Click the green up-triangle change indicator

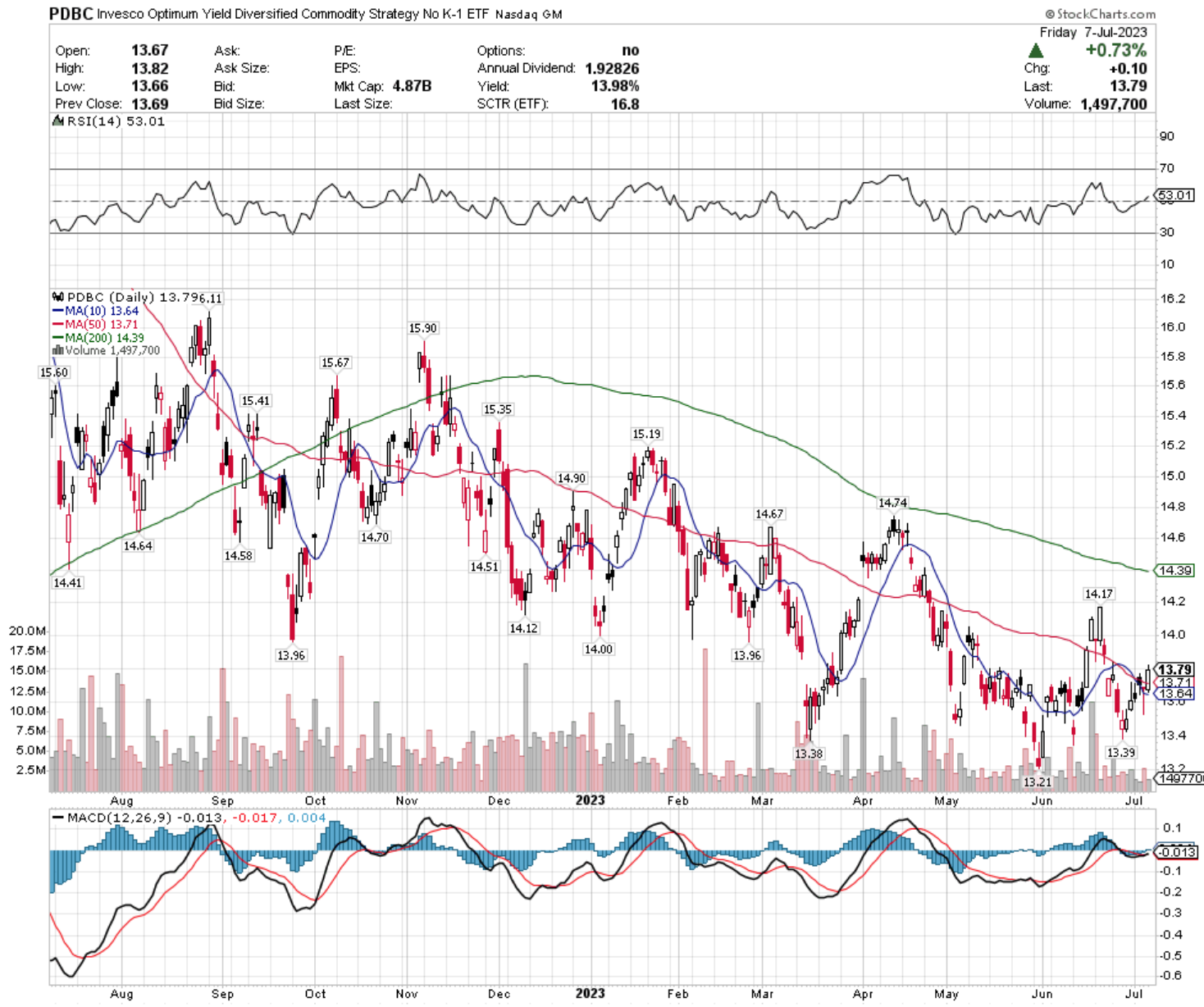[1036, 51]
